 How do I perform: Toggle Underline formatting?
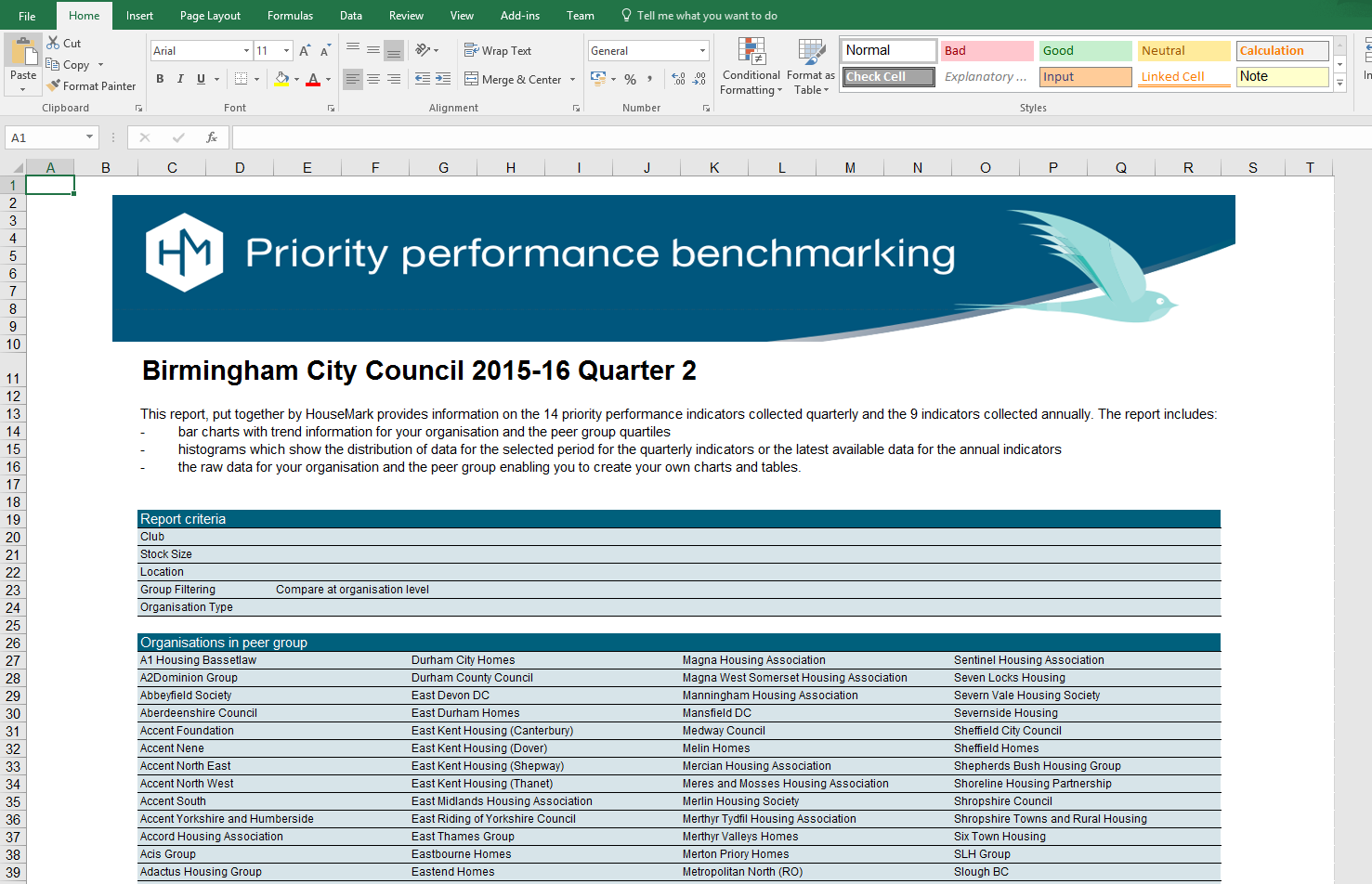click(x=201, y=79)
